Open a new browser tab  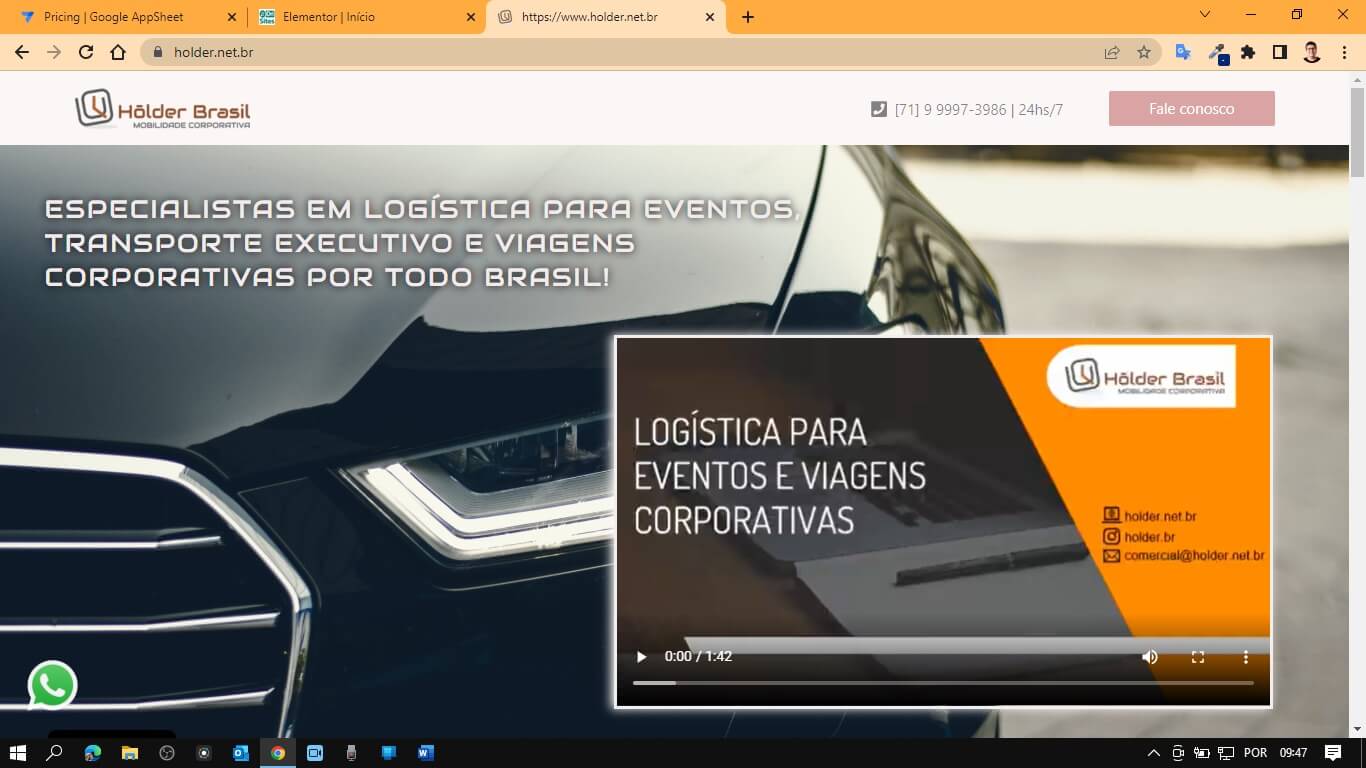coord(748,17)
